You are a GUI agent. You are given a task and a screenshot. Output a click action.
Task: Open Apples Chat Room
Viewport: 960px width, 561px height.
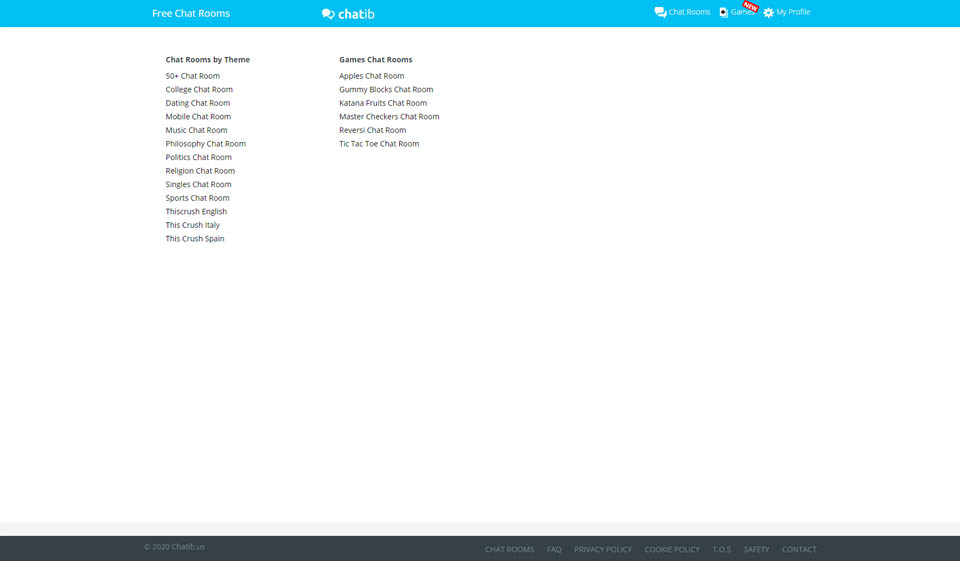(372, 76)
